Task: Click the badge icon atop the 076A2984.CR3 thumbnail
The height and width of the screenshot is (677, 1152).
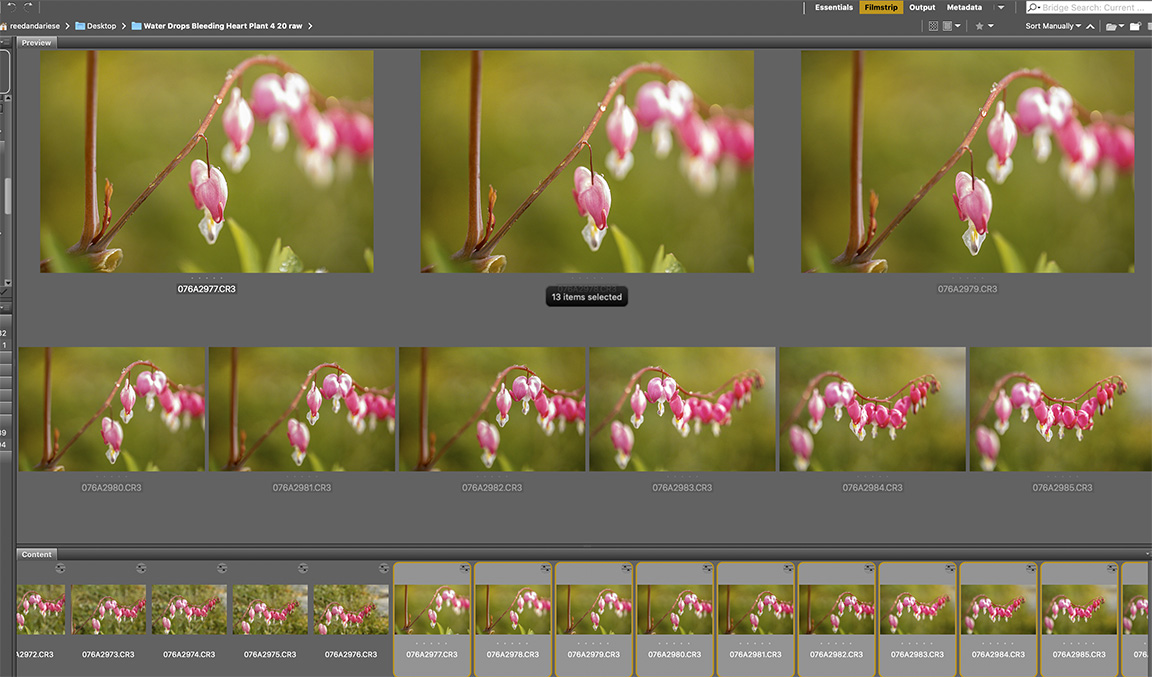Action: (x=1031, y=568)
